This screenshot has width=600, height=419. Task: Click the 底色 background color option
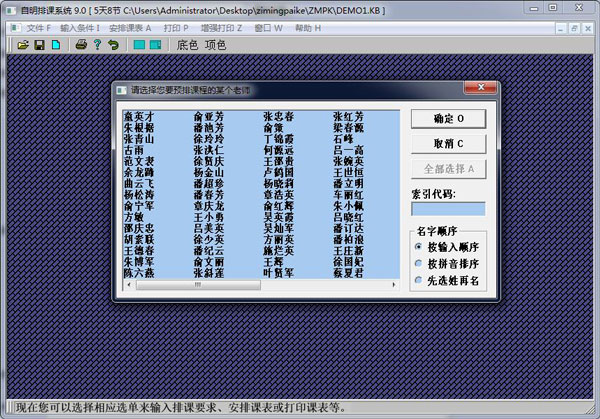(187, 45)
